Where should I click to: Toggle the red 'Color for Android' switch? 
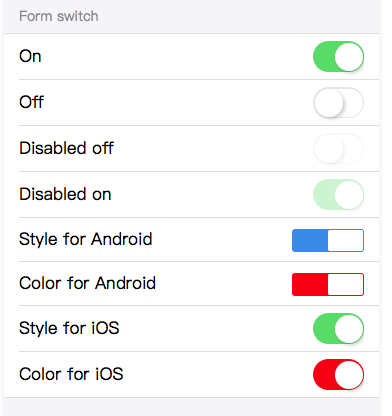coord(328,284)
